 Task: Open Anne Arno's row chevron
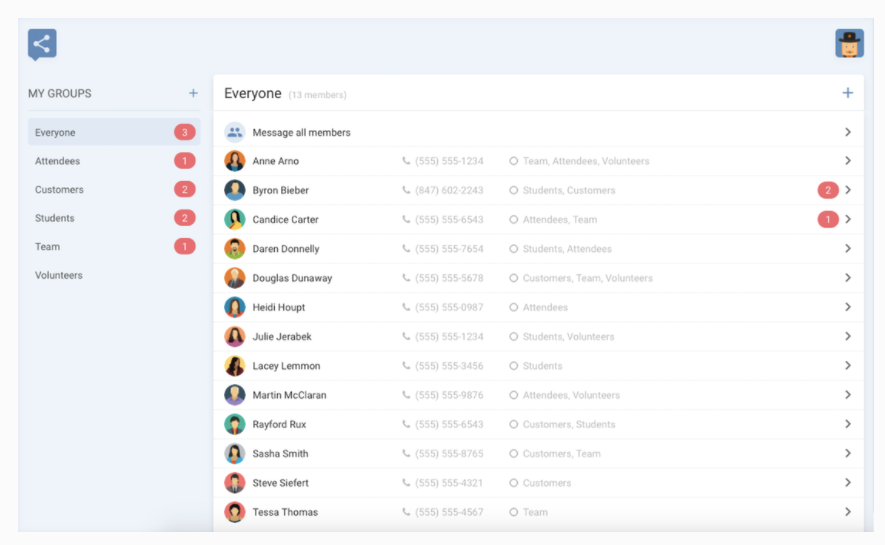pos(848,161)
